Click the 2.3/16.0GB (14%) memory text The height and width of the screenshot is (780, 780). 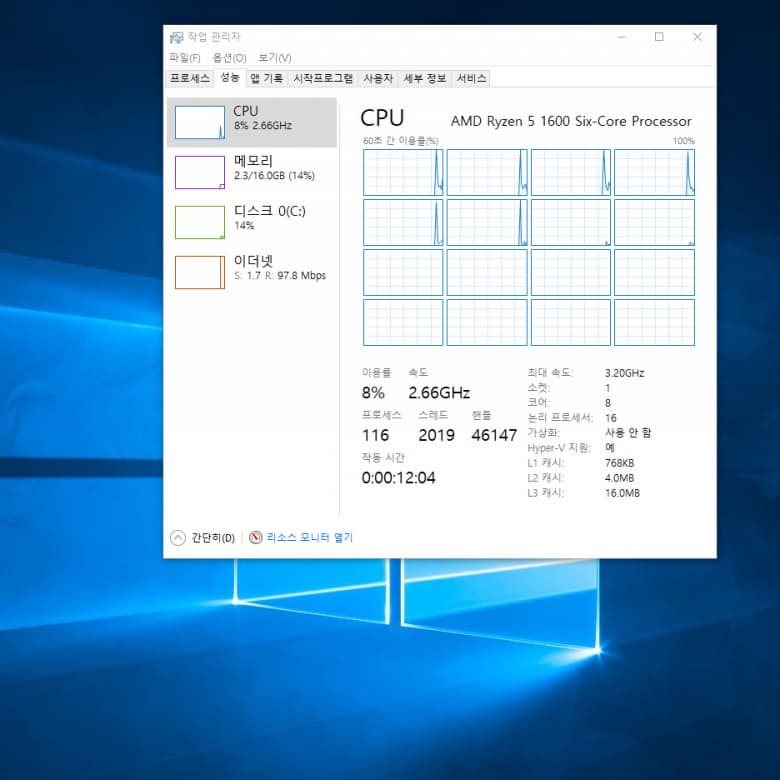(x=274, y=176)
